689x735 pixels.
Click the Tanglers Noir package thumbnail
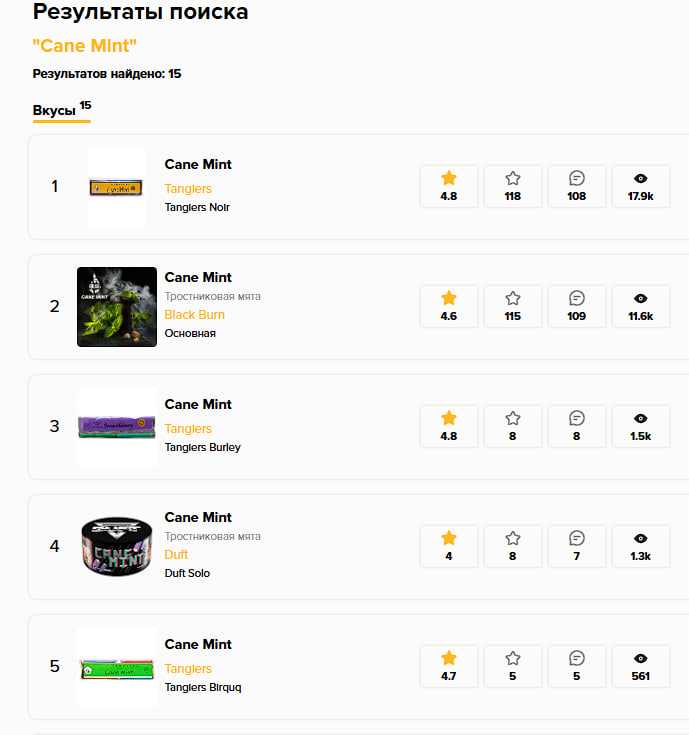[117, 187]
